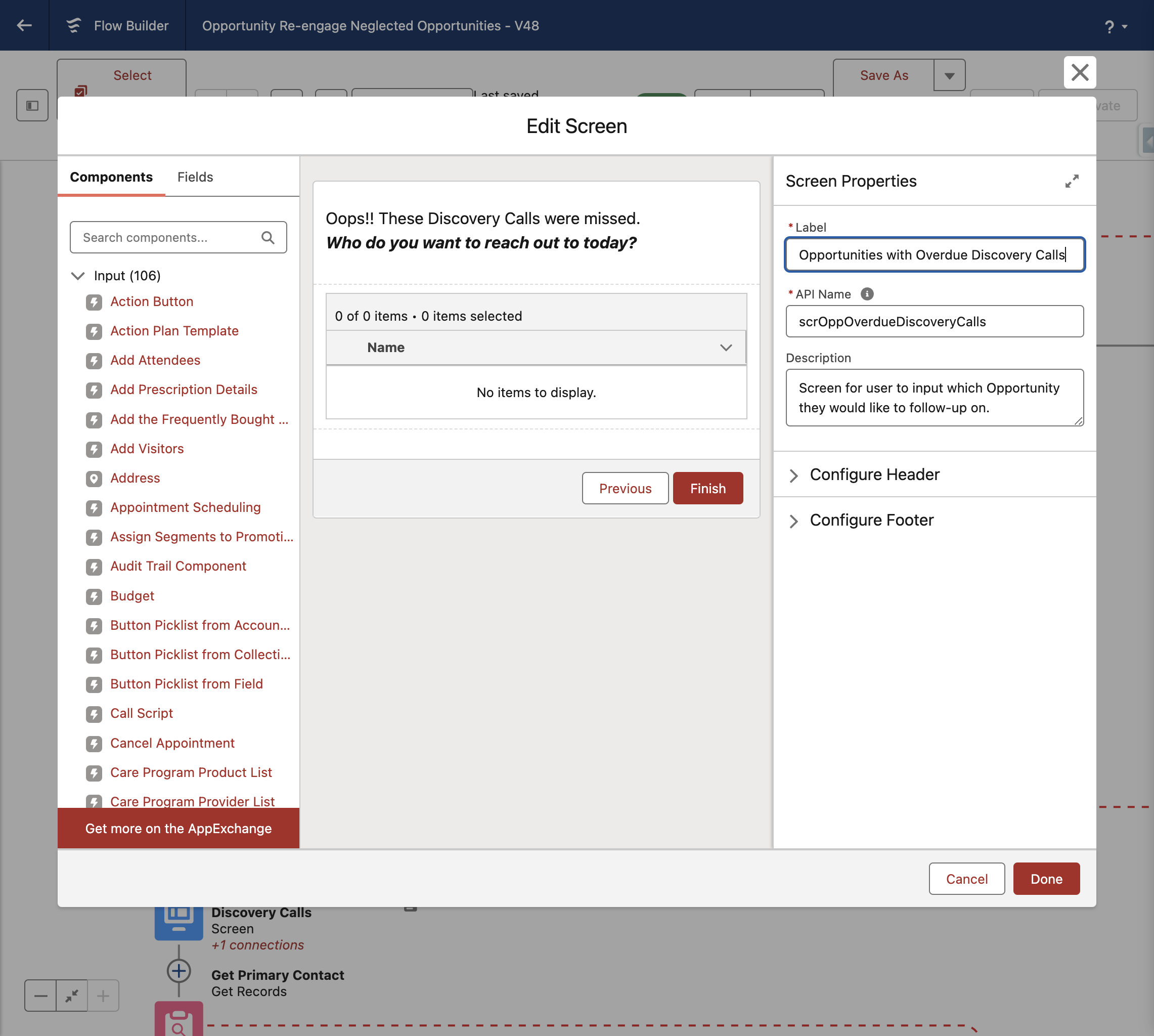Click the Search components field
This screenshot has height=1036, width=1154.
(x=178, y=237)
